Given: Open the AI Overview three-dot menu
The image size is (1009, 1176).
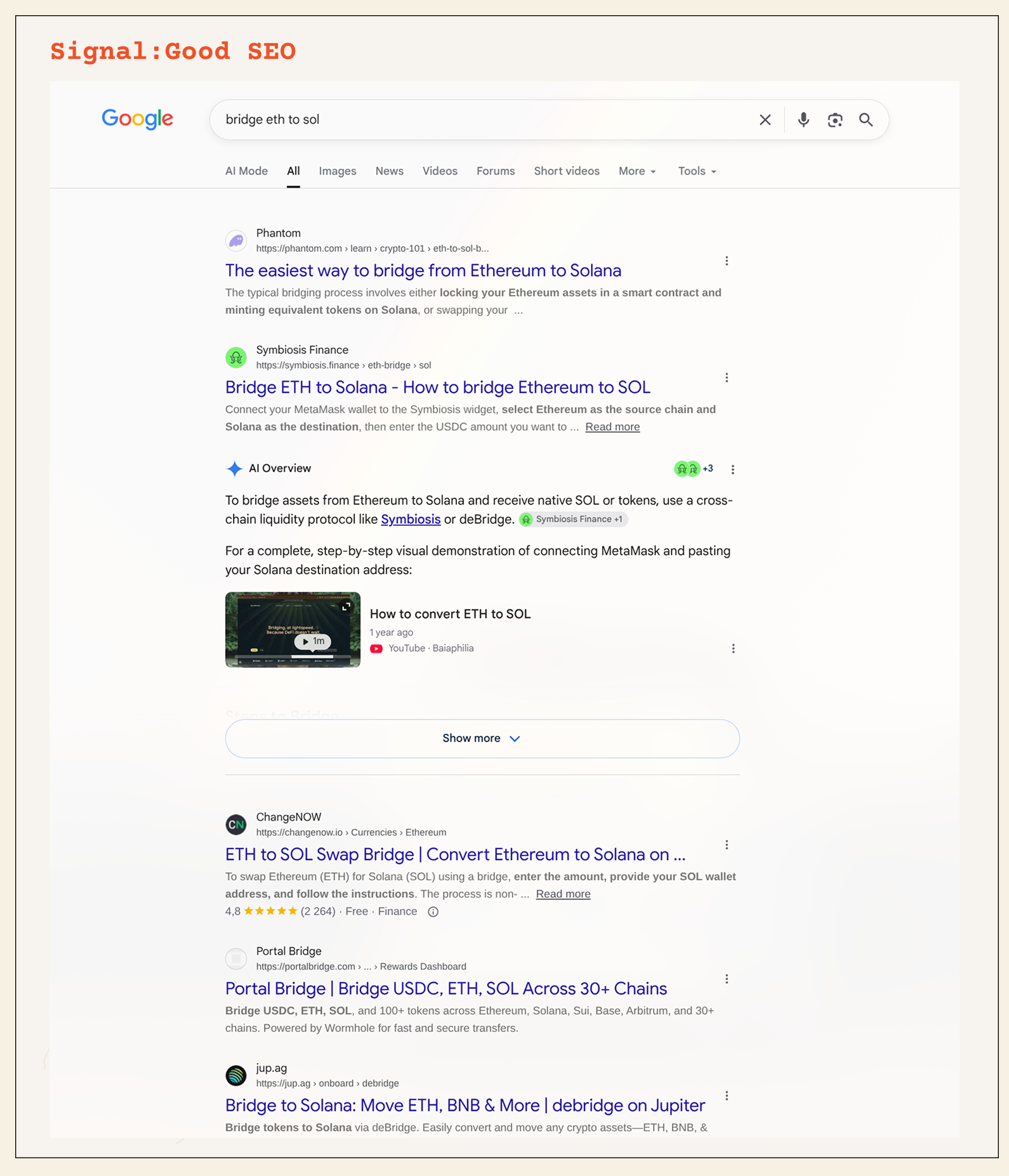Looking at the screenshot, I should tap(733, 469).
